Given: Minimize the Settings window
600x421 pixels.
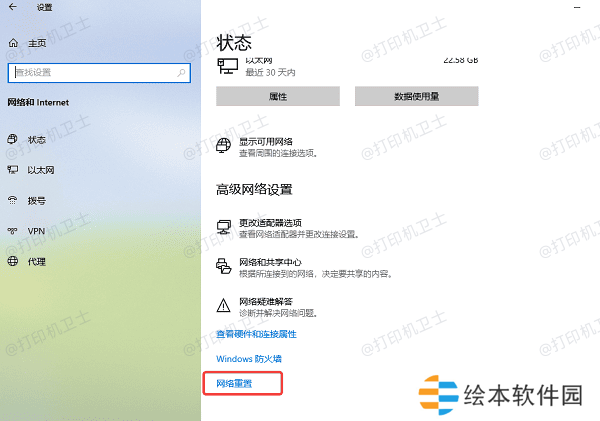Looking at the screenshot, I should 577,7.
